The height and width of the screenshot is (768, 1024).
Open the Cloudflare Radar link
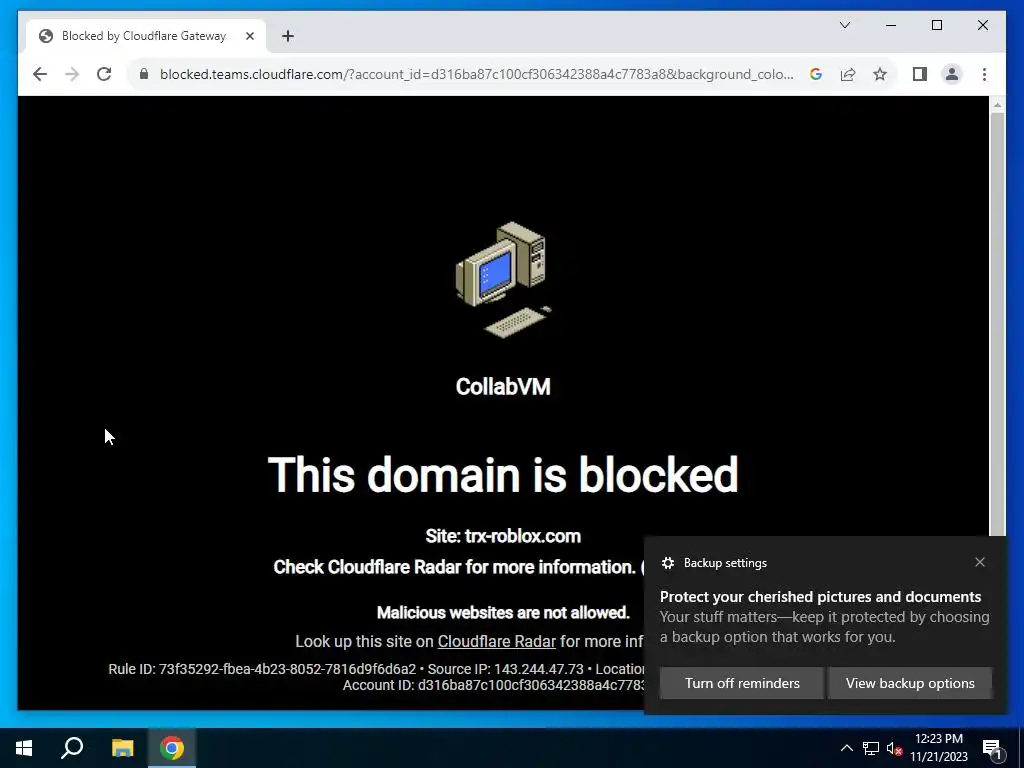[x=496, y=641]
